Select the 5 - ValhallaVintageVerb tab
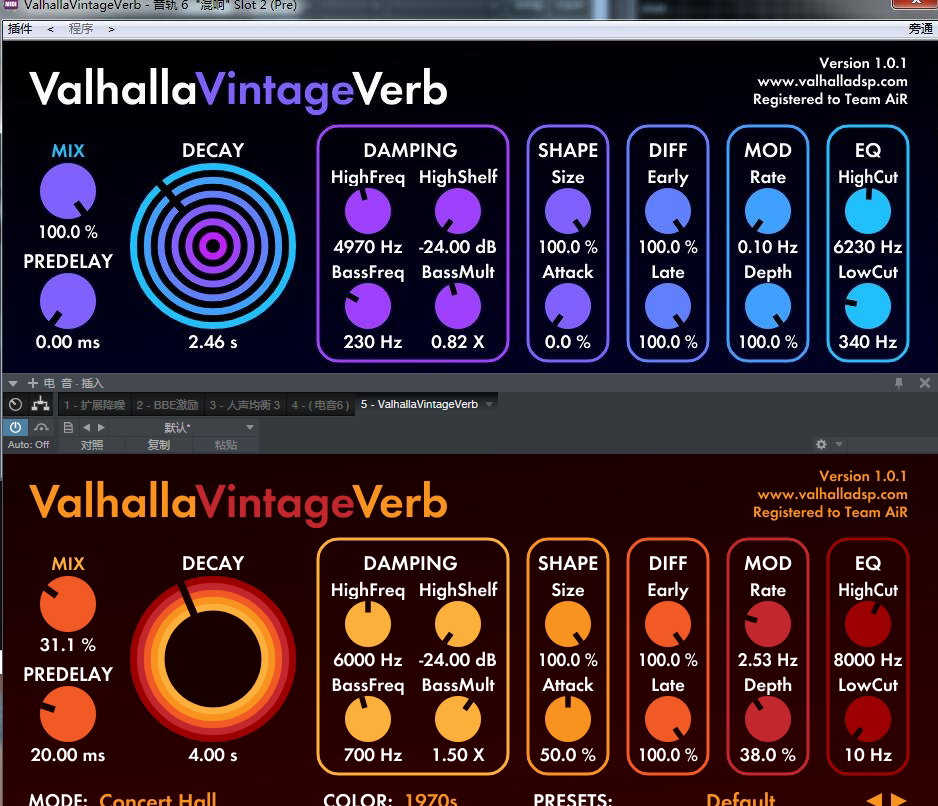 [419, 404]
